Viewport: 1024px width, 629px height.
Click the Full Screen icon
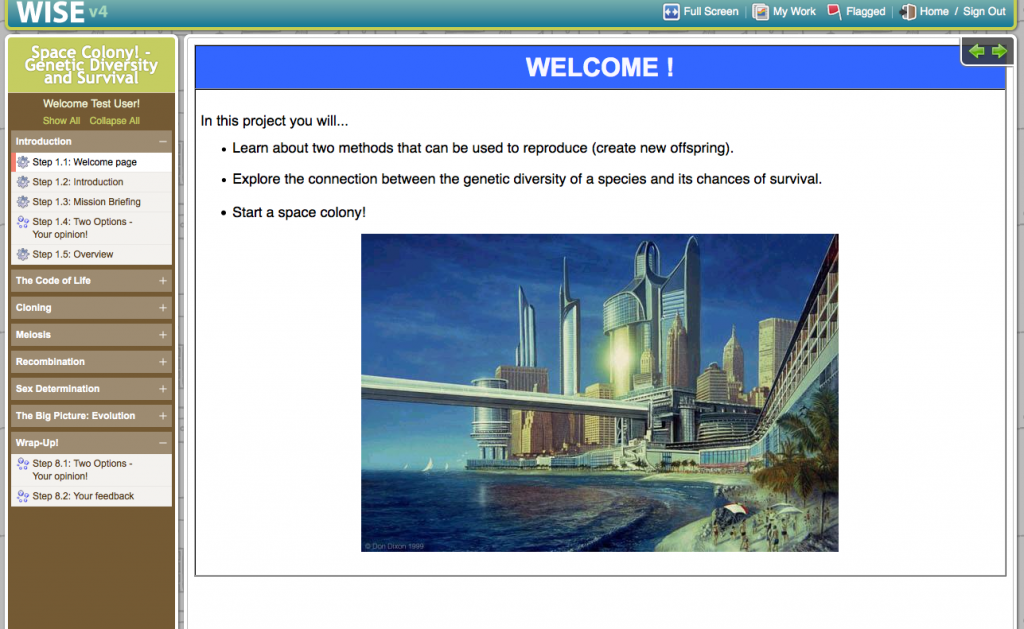coord(671,12)
